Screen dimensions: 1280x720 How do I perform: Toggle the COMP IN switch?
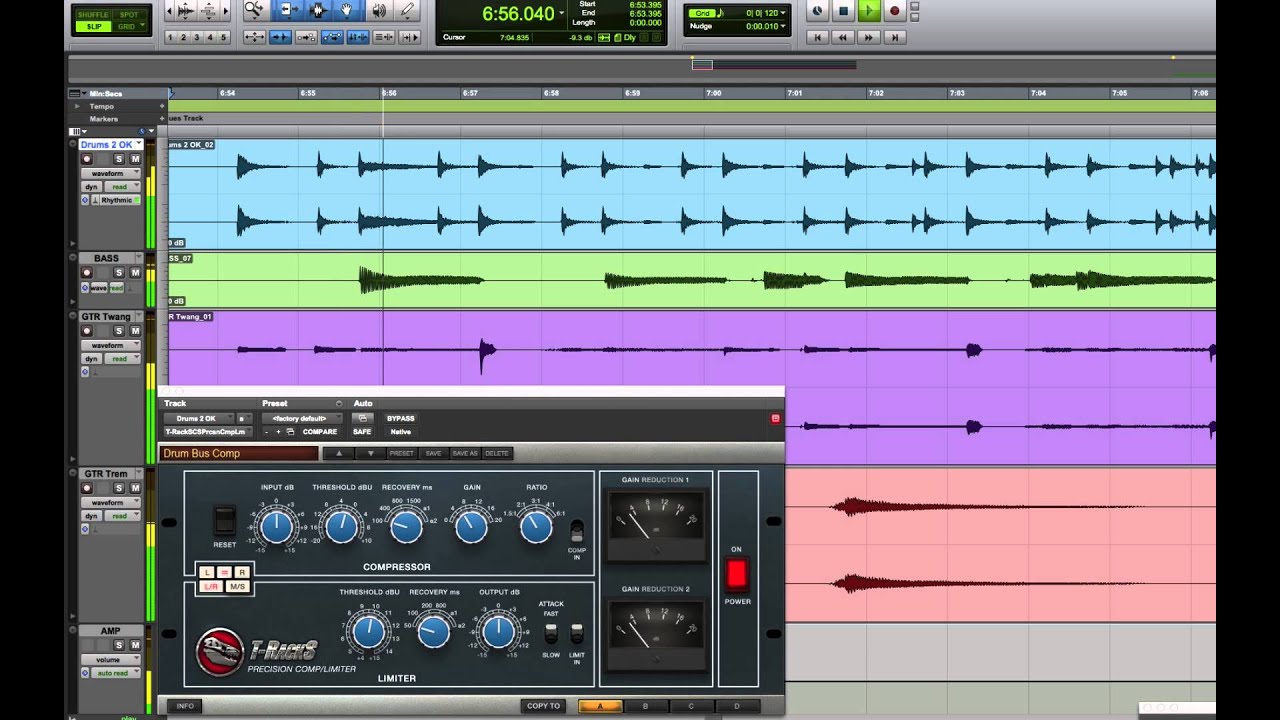pyautogui.click(x=576, y=531)
